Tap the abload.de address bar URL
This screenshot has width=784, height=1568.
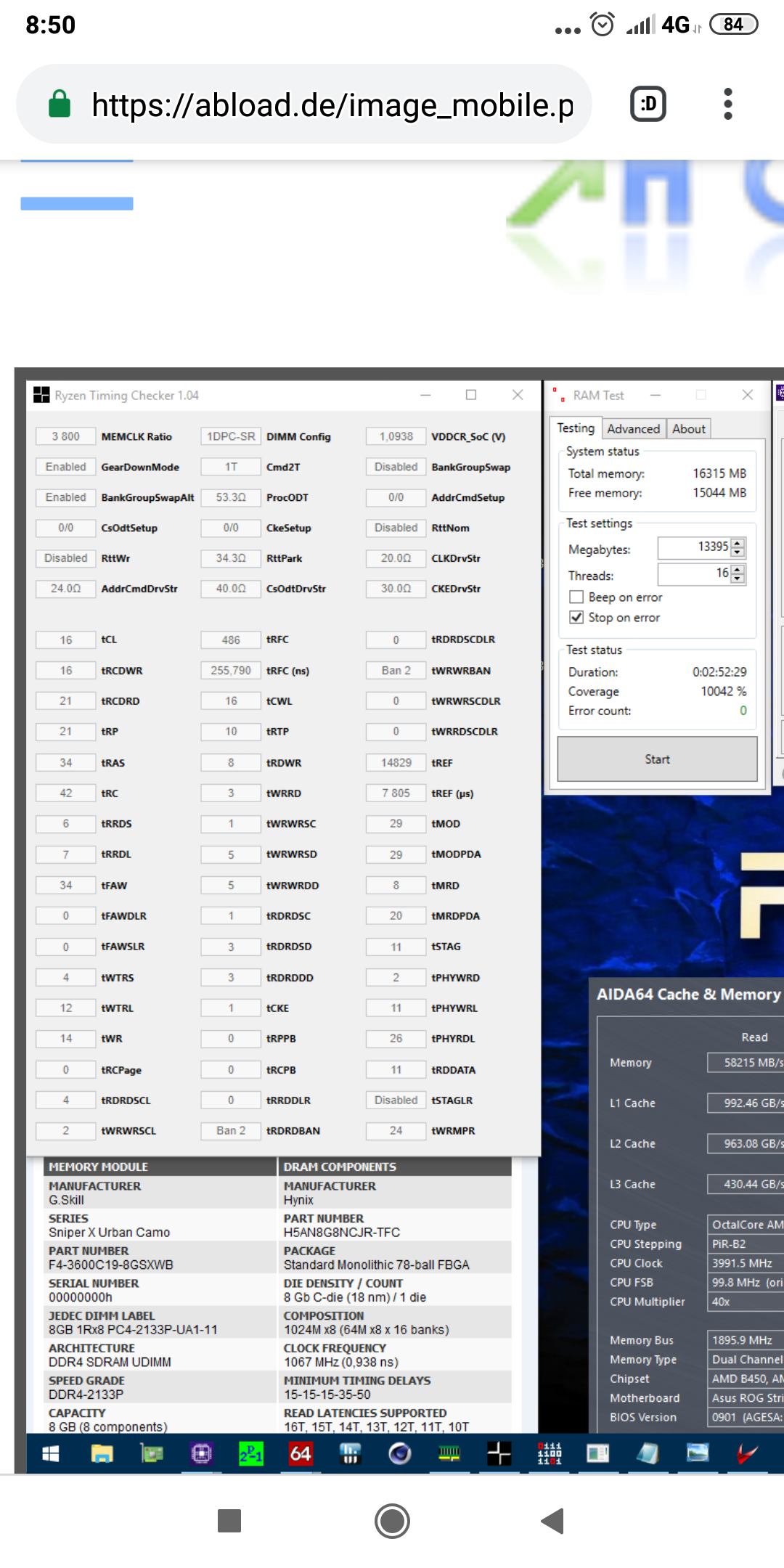[332, 105]
